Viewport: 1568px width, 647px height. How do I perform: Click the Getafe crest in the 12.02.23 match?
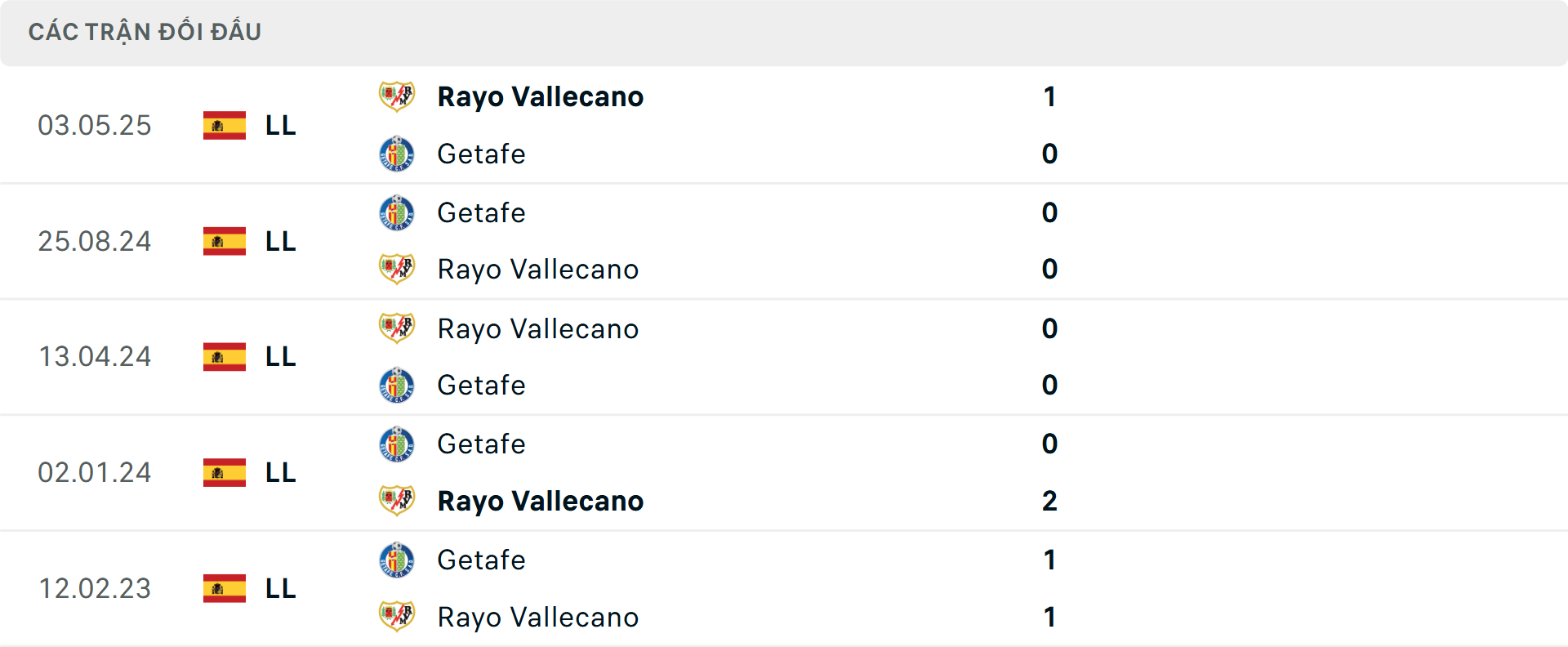(397, 560)
